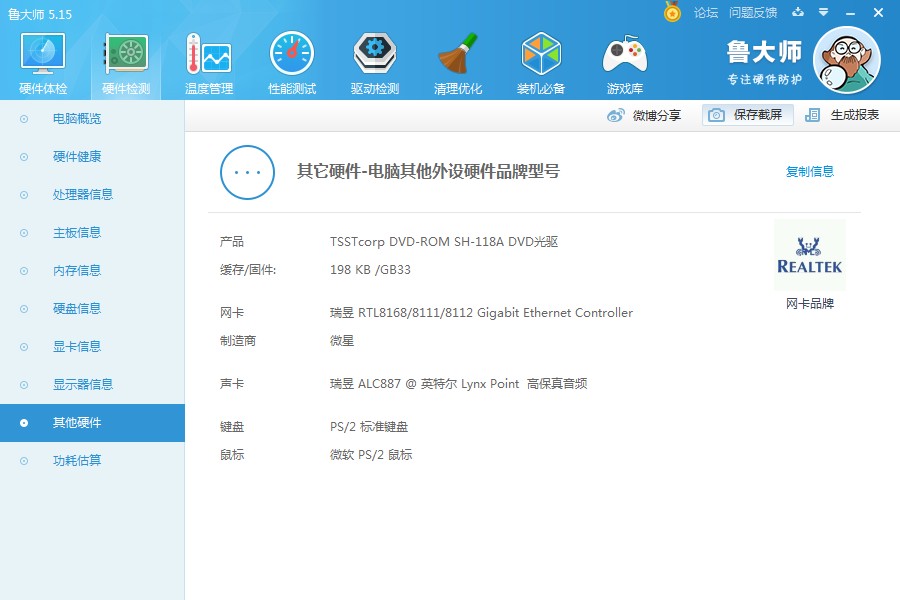Click 保存截屏 save screenshot button
The width and height of the screenshot is (900, 600).
coord(747,115)
